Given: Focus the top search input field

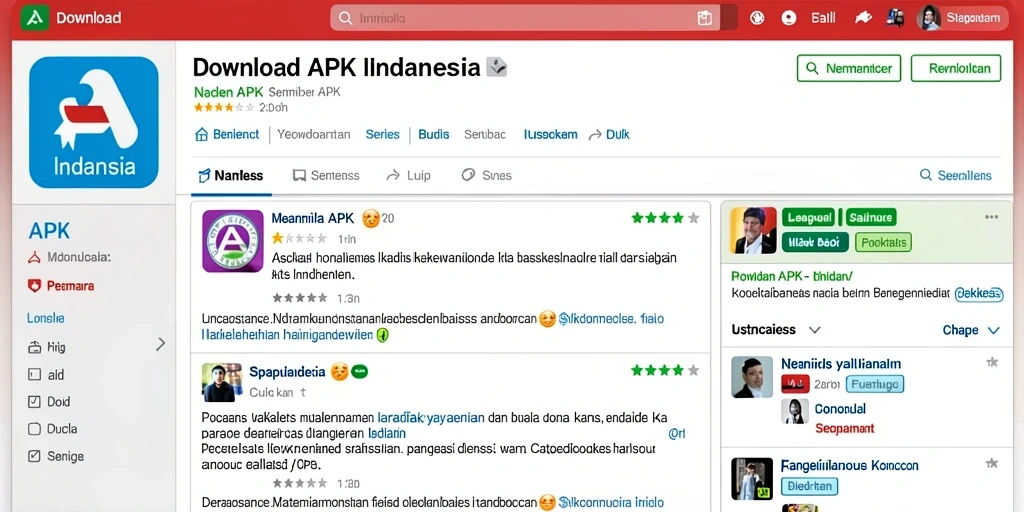Looking at the screenshot, I should point(524,18).
